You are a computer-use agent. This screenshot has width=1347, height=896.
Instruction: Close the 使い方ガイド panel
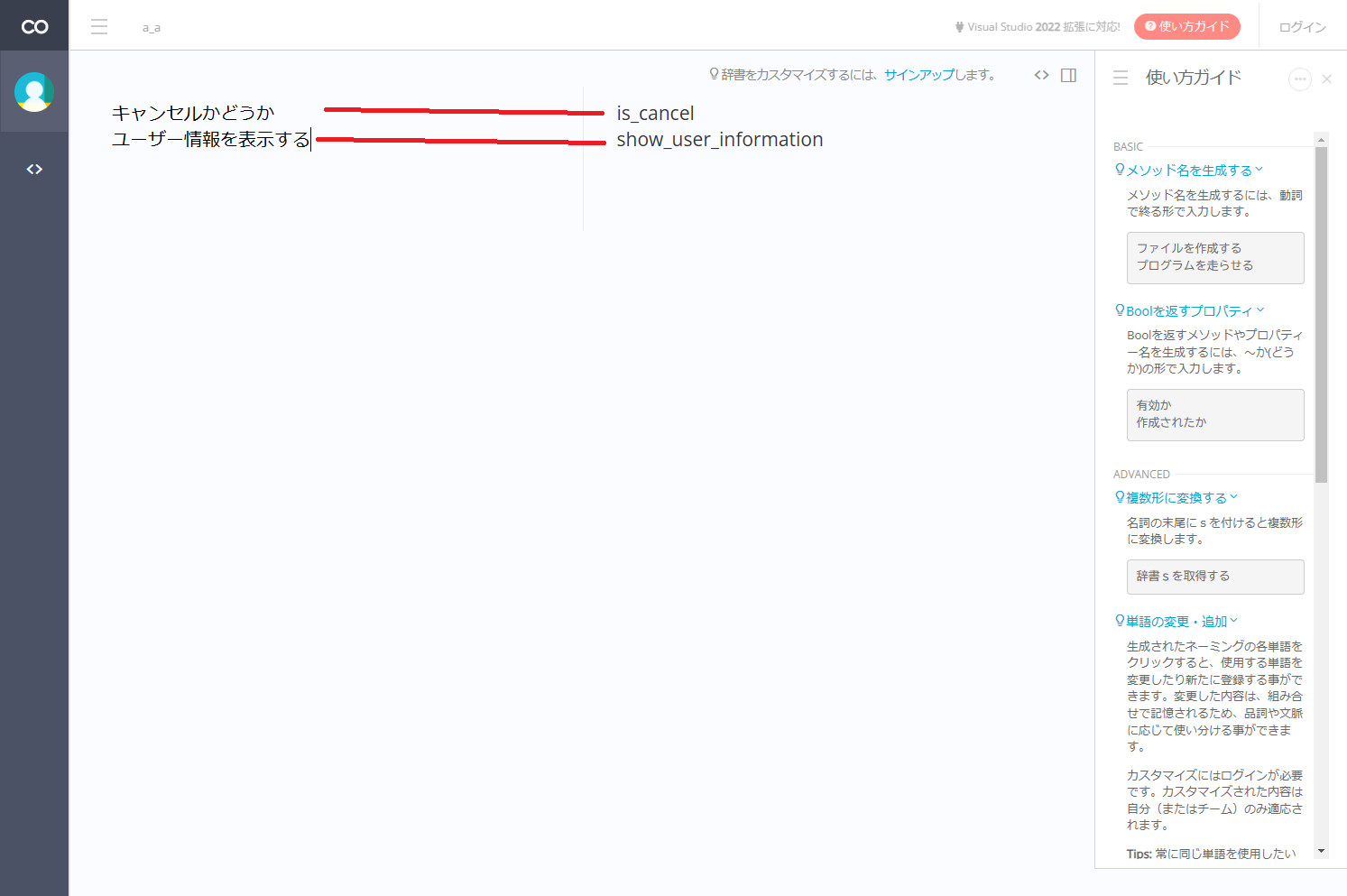[x=1327, y=79]
